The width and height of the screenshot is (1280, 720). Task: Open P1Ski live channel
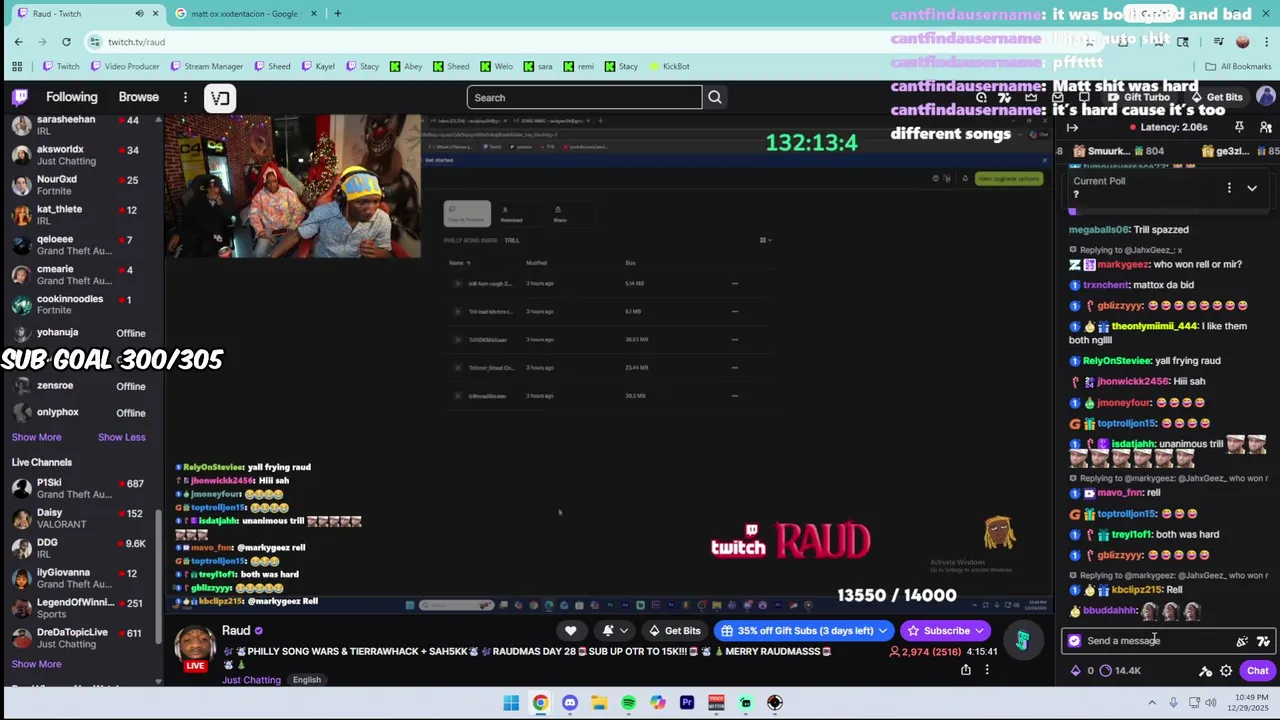coord(81,489)
